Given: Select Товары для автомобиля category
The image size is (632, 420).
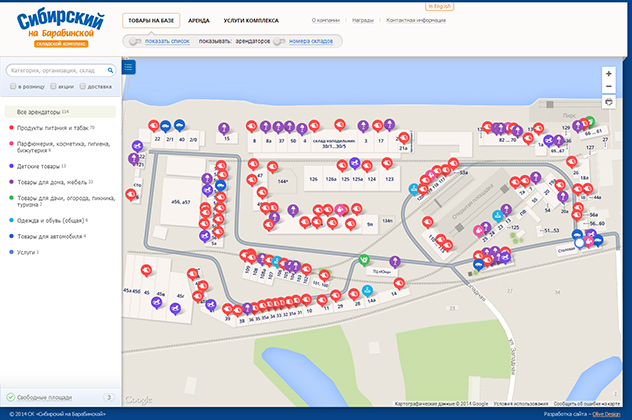Looking at the screenshot, I should (51, 236).
